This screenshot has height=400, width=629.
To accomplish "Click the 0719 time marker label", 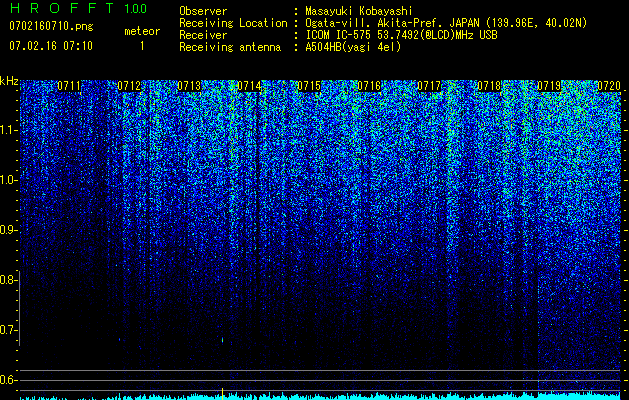I will (549, 86).
